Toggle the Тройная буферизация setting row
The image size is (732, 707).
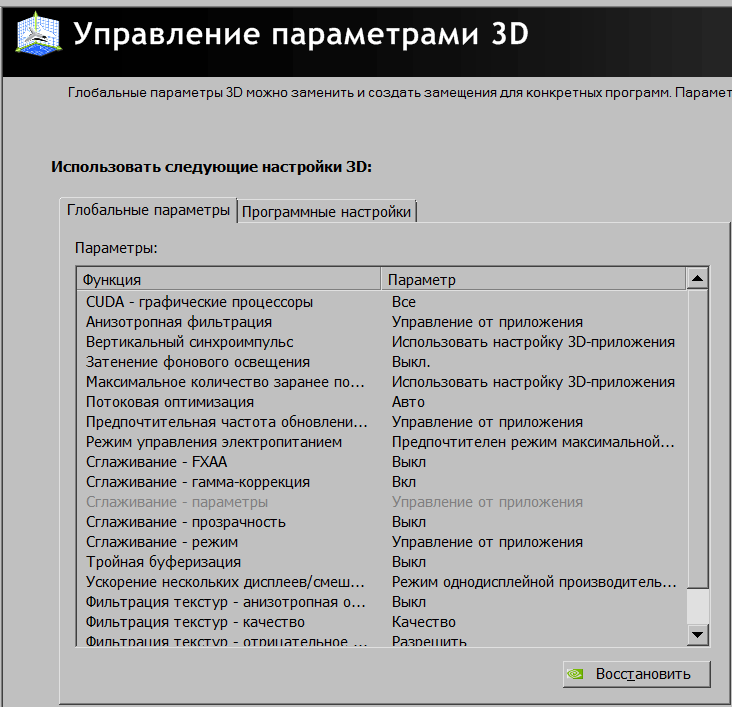[x=163, y=562]
